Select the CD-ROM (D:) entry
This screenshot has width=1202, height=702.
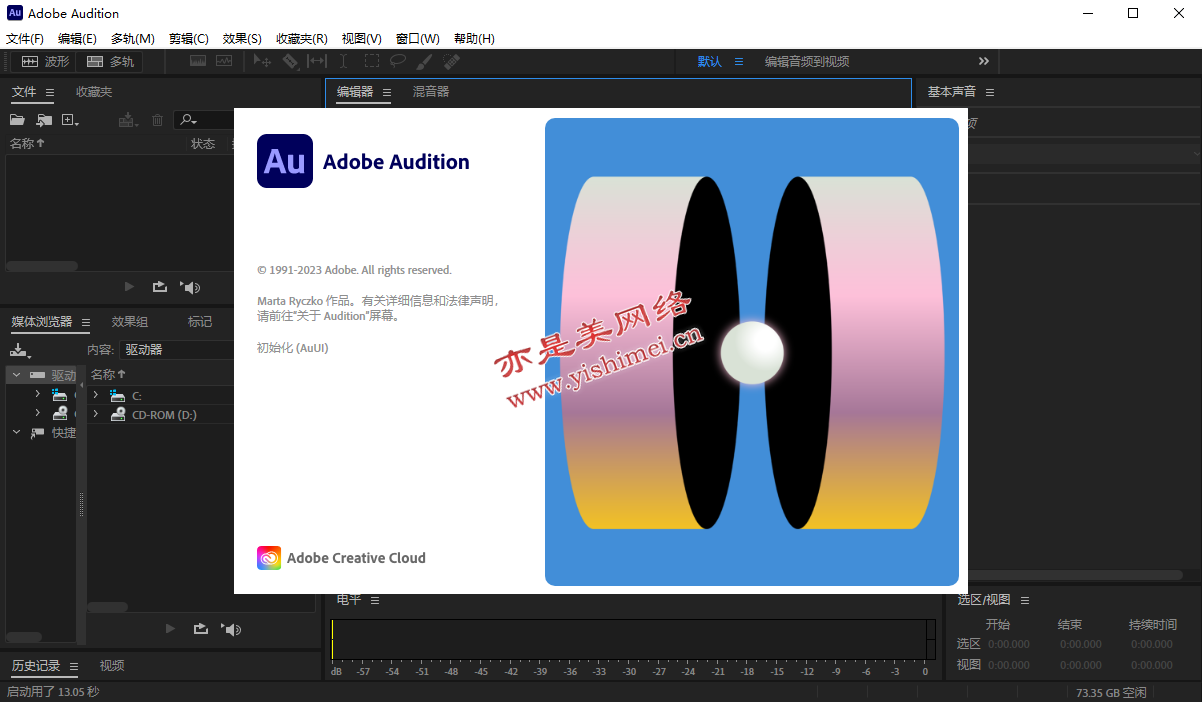[x=164, y=415]
